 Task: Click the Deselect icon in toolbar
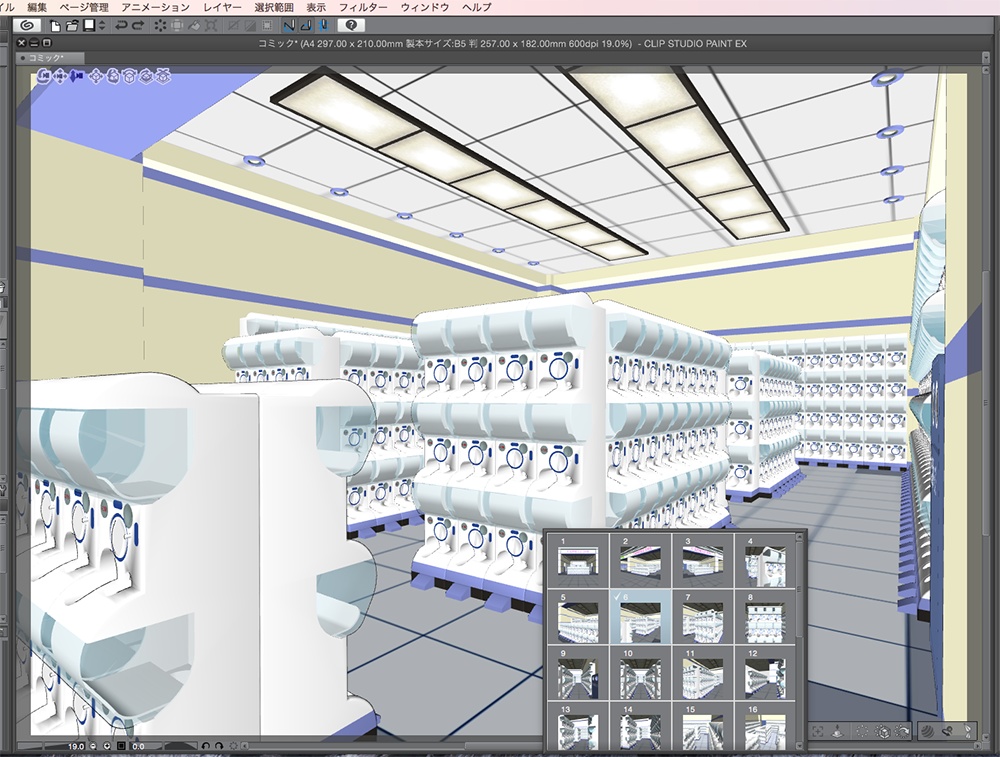click(x=234, y=26)
